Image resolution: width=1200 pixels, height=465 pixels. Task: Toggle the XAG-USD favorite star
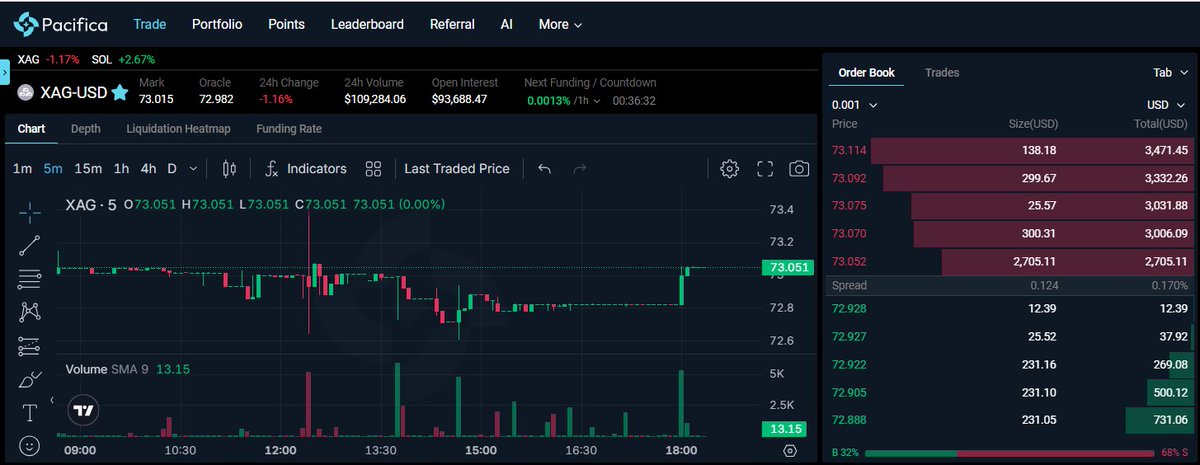click(x=119, y=93)
